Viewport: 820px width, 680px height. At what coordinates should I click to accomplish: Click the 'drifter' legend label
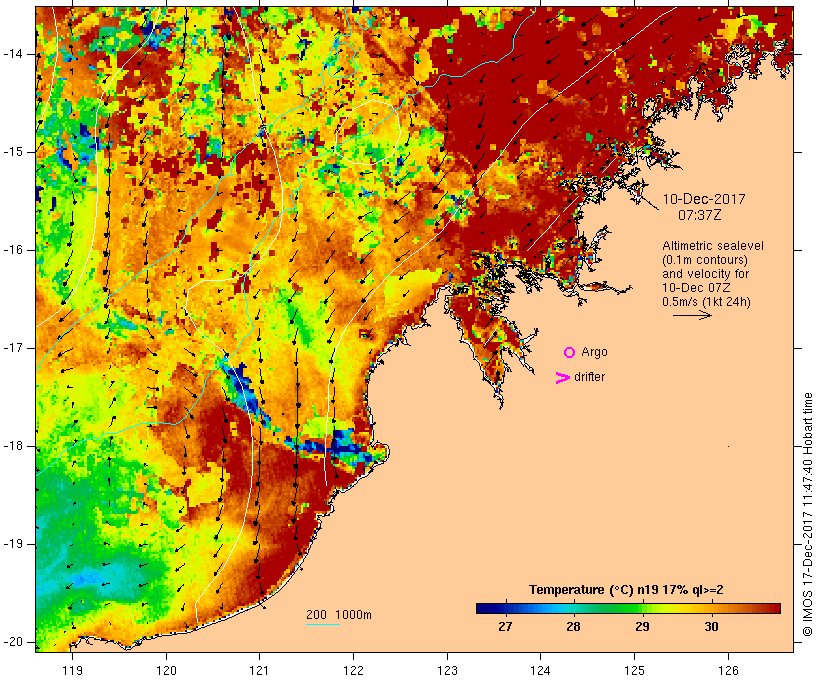589,377
